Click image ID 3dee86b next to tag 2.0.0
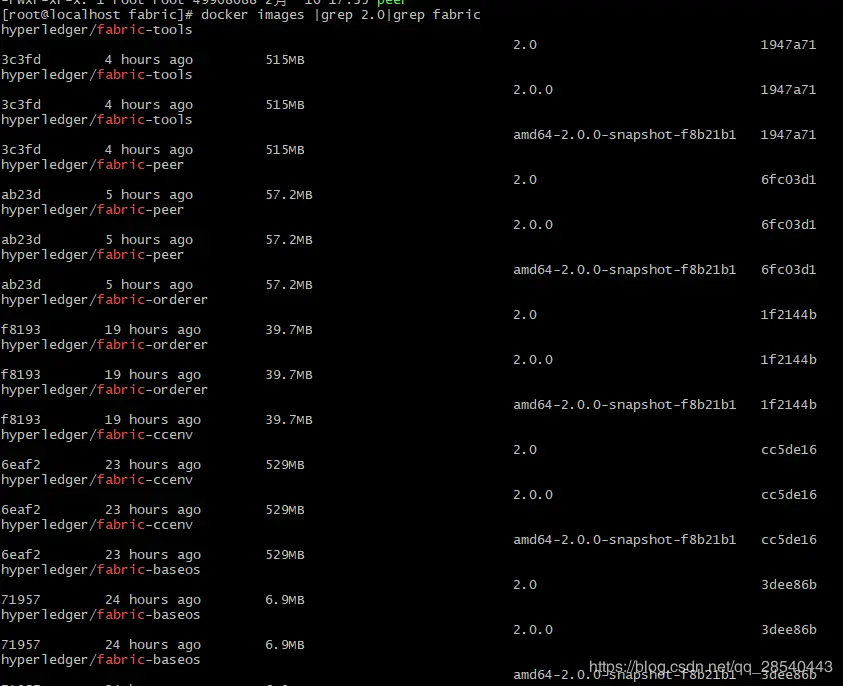843x686 pixels. 789,630
